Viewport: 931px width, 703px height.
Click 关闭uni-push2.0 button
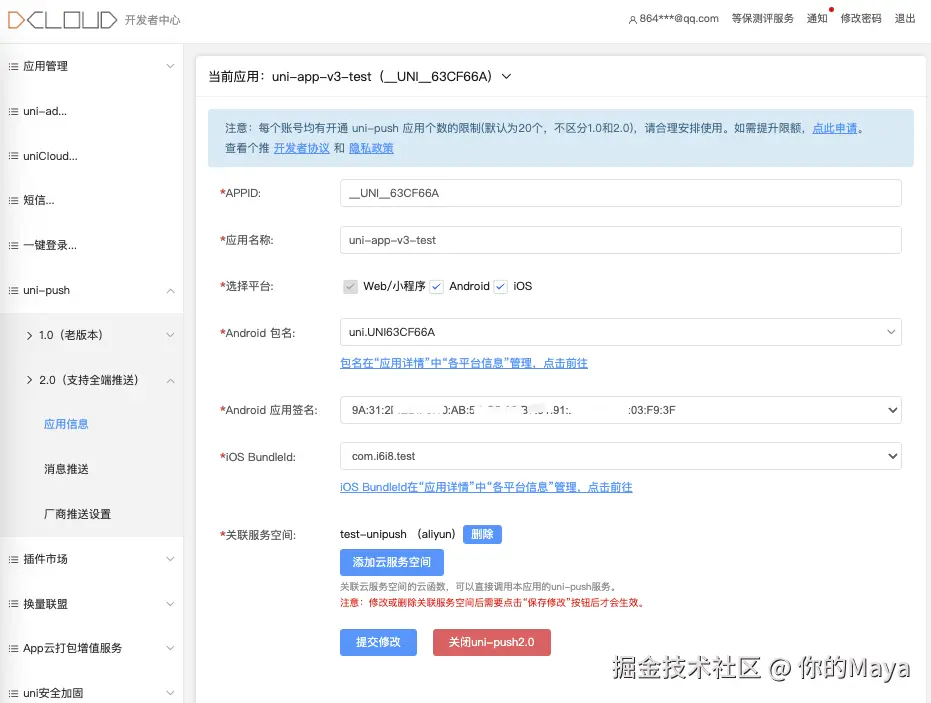click(492, 642)
